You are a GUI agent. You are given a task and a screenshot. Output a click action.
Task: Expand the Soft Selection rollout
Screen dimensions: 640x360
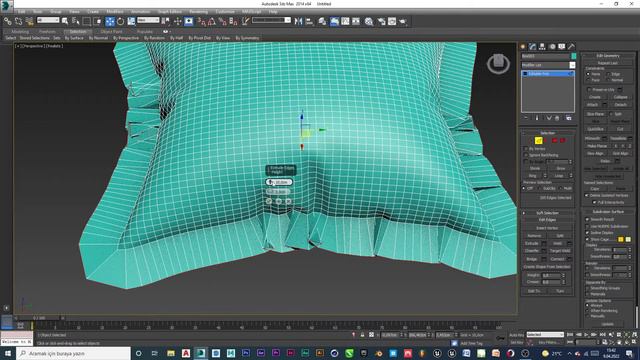pyautogui.click(x=548, y=213)
